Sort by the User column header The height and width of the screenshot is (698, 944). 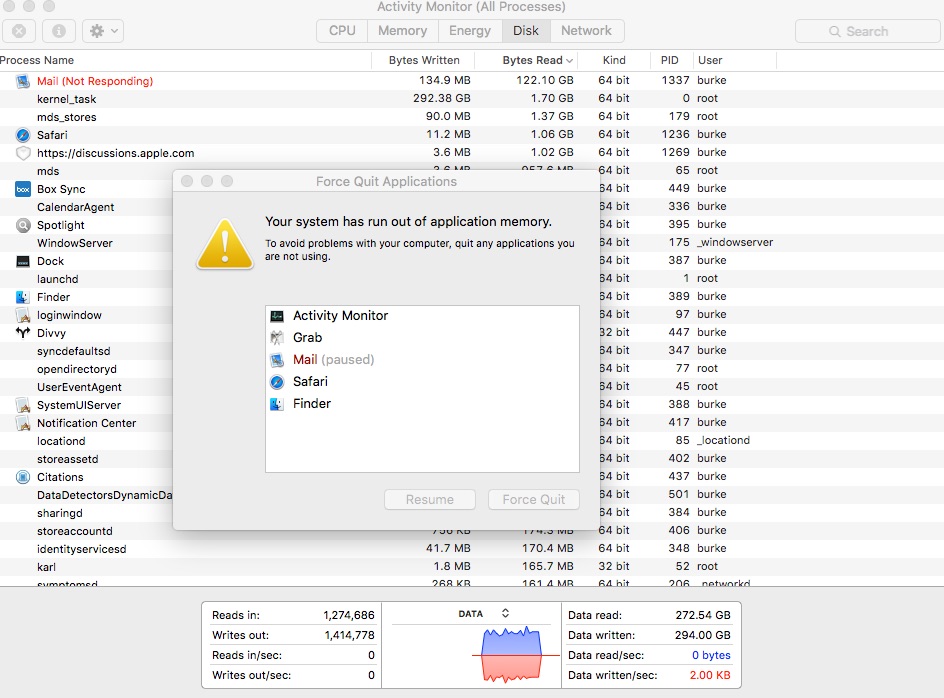click(710, 60)
